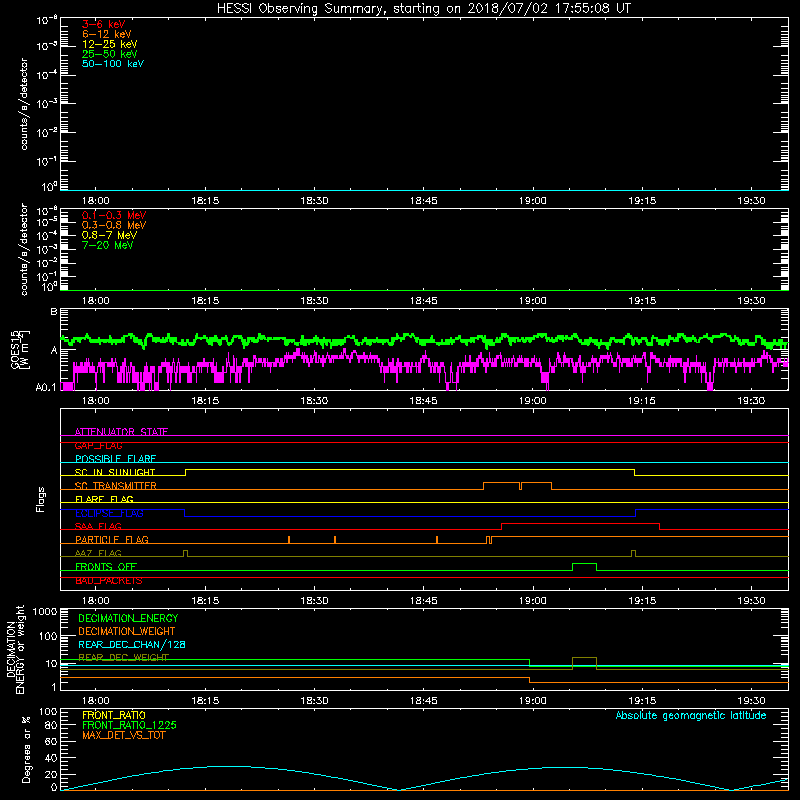Select the FRONTS_OFF flag label
The width and height of the screenshot is (800, 800).
pos(106,566)
